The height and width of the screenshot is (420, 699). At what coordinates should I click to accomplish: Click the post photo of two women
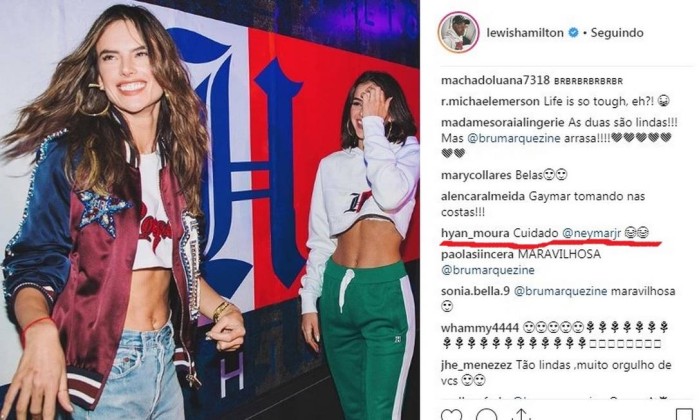(x=210, y=210)
